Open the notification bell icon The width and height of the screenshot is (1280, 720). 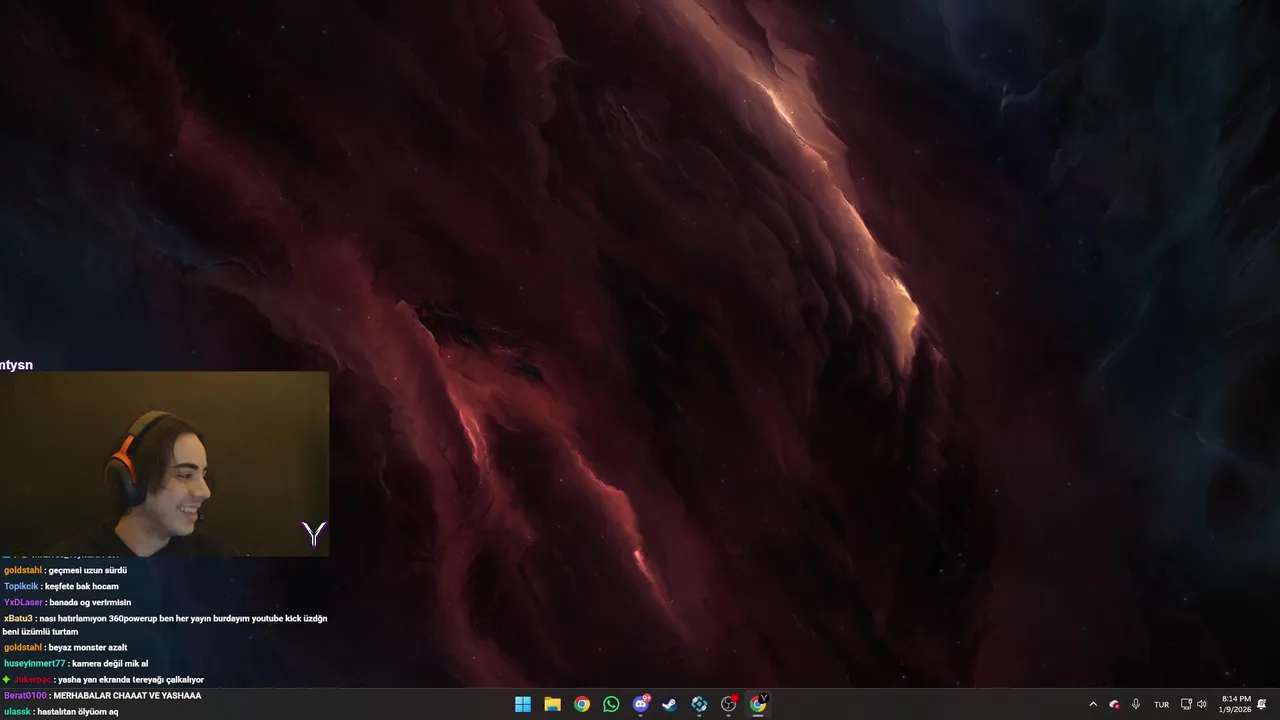pos(1262,704)
